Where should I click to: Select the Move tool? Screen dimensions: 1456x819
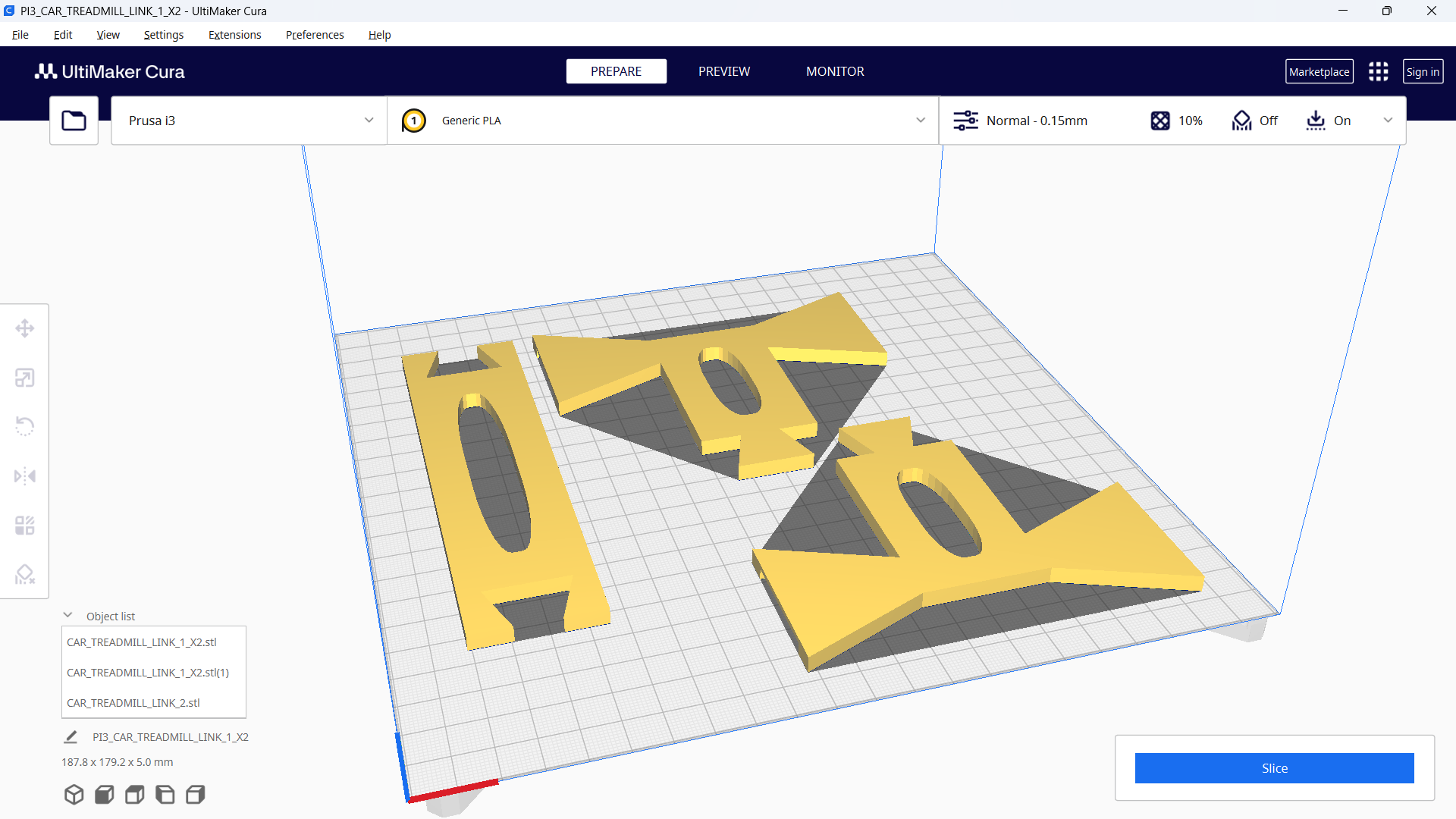click(25, 328)
